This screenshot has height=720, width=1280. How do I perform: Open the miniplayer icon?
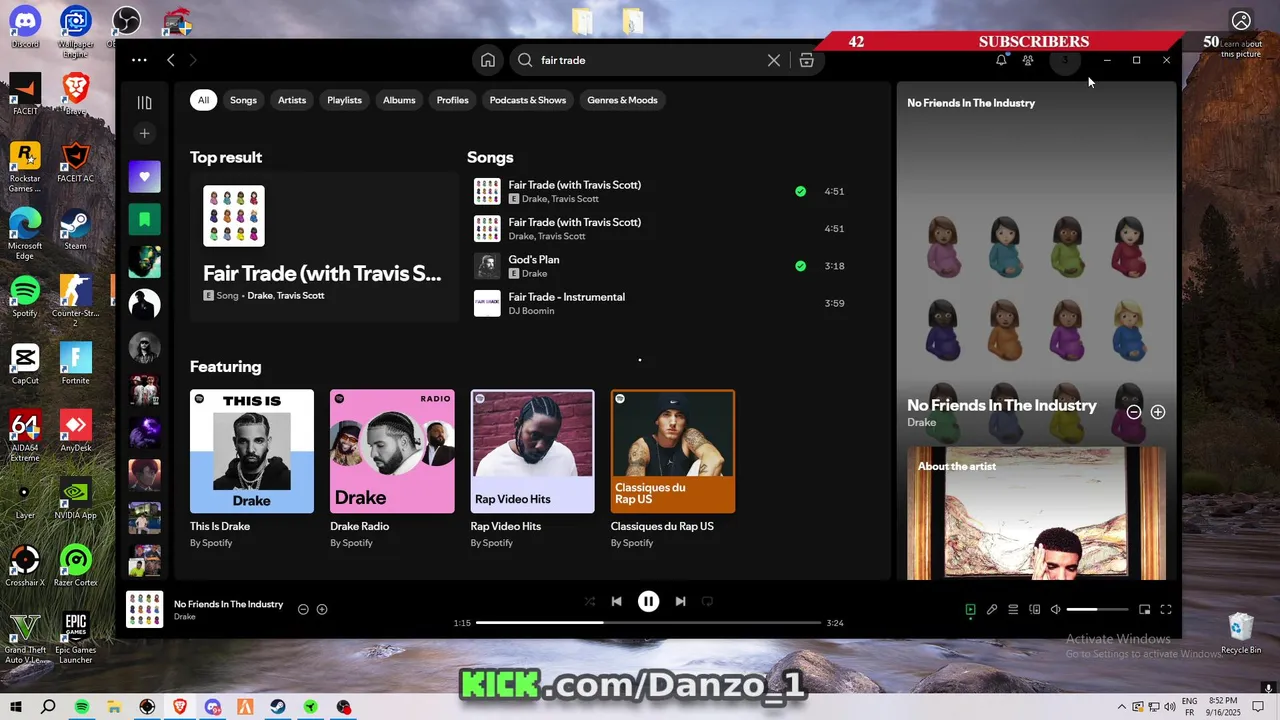click(x=1145, y=609)
